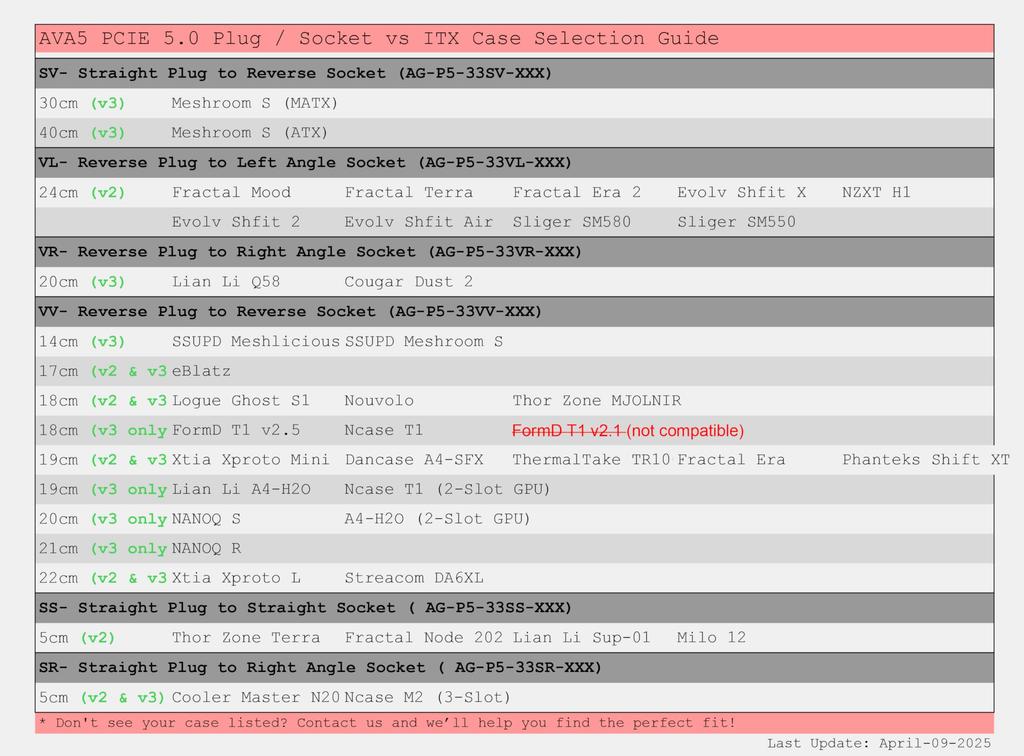Viewport: 1024px width, 756px height.
Task: Click the Thor Zone MJOLNIR entry
Action: 596,400
